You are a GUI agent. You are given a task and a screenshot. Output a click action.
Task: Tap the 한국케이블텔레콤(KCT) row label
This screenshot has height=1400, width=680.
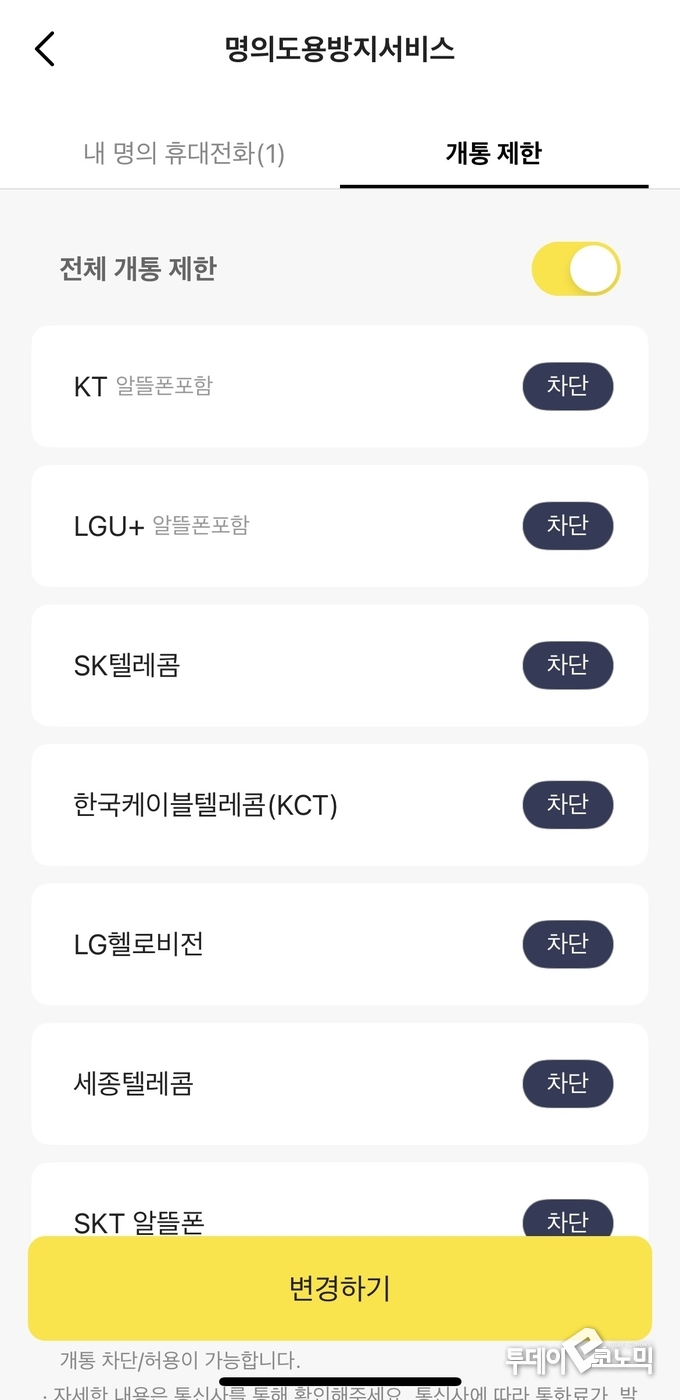point(205,805)
